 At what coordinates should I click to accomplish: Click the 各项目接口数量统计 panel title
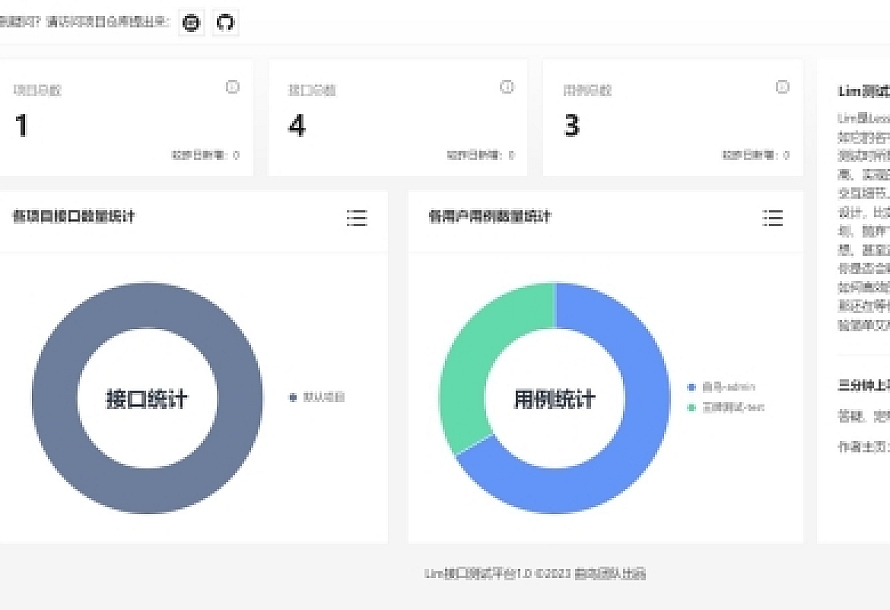[x=73, y=216]
